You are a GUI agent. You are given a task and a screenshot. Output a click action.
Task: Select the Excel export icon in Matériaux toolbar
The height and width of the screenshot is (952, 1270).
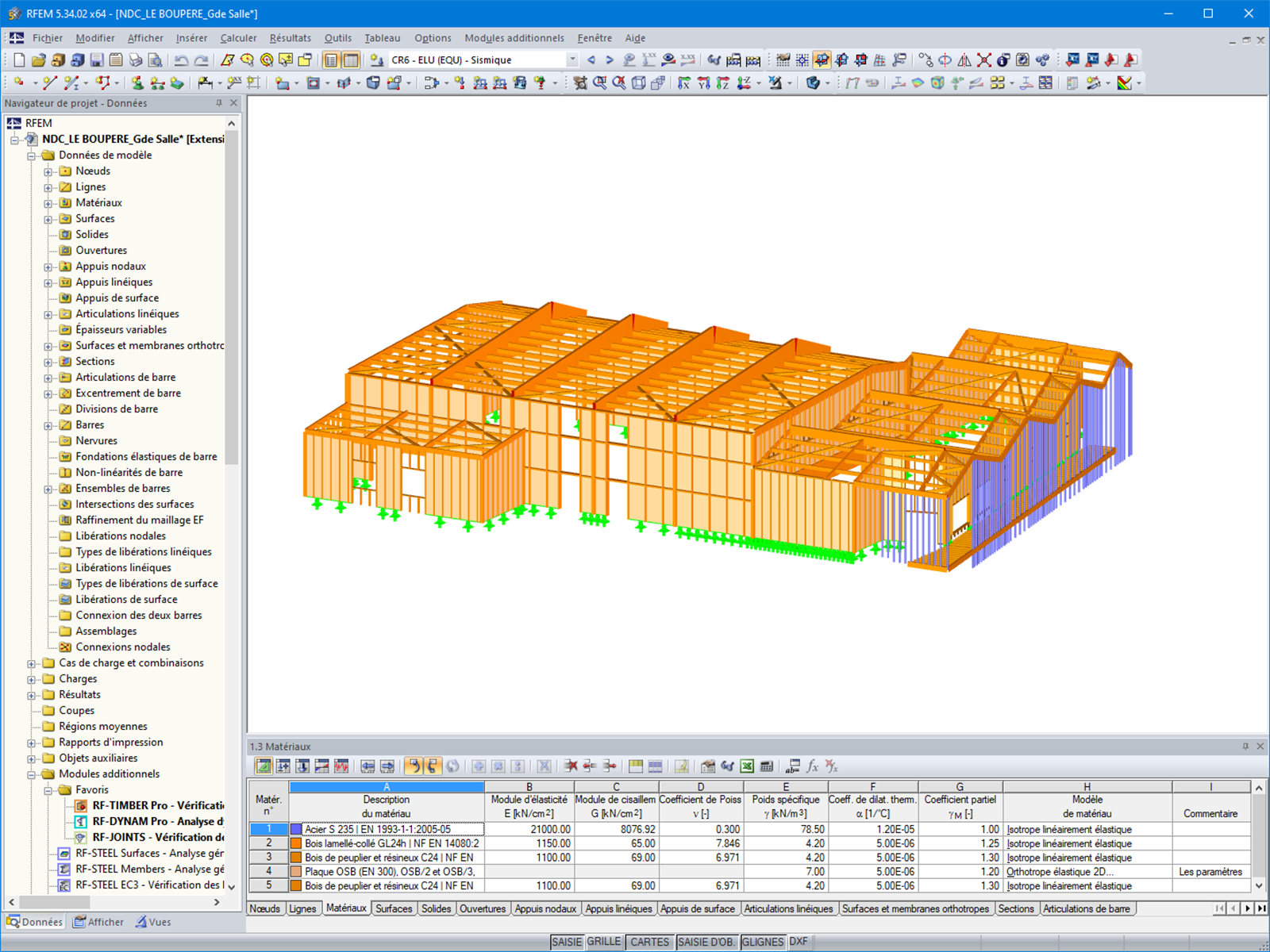coord(747,766)
